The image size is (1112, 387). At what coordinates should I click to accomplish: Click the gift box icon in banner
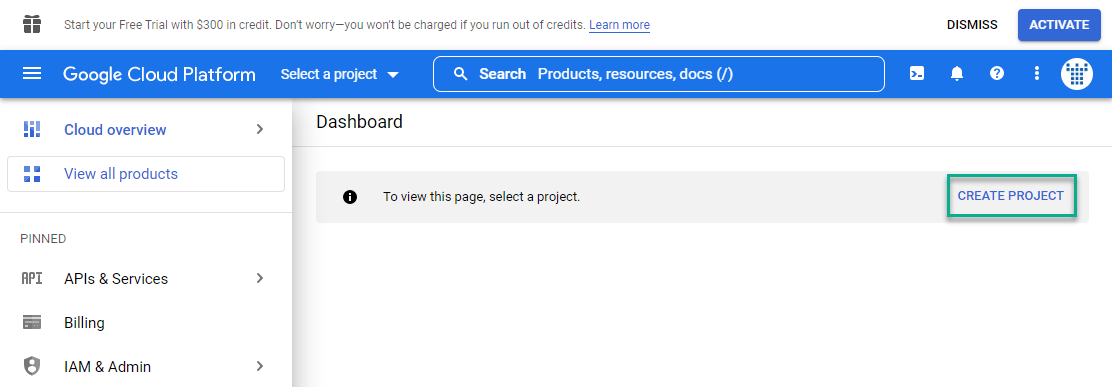32,25
